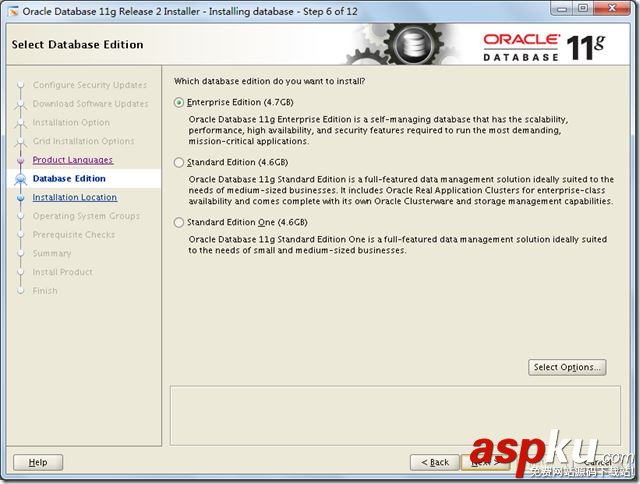The width and height of the screenshot is (640, 484).
Task: Pick Standard Edition One (4.6GB) option
Action: (x=179, y=222)
